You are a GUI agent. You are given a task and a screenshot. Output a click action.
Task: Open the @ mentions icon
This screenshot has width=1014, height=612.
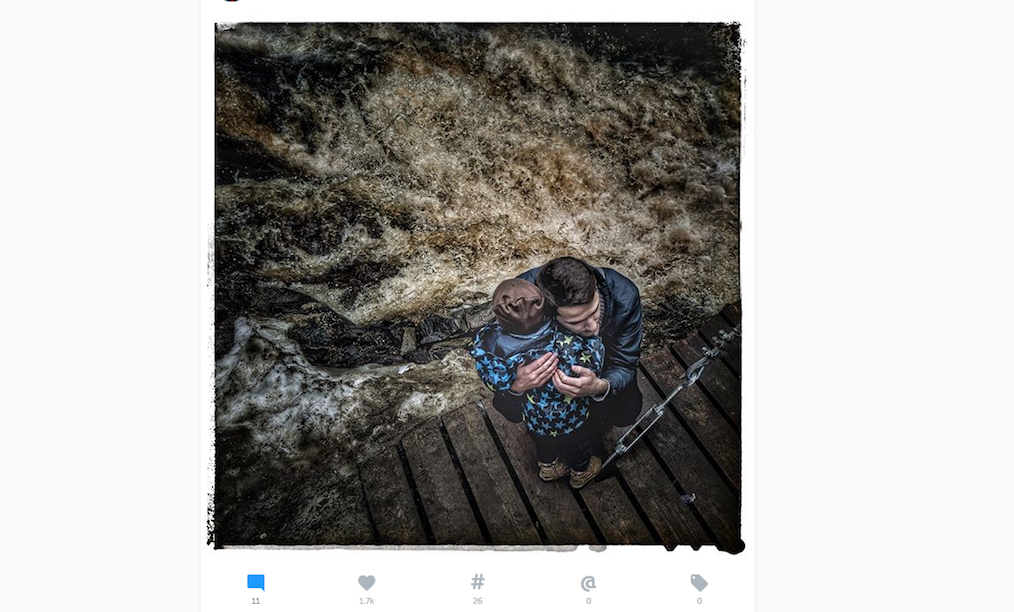coord(588,583)
